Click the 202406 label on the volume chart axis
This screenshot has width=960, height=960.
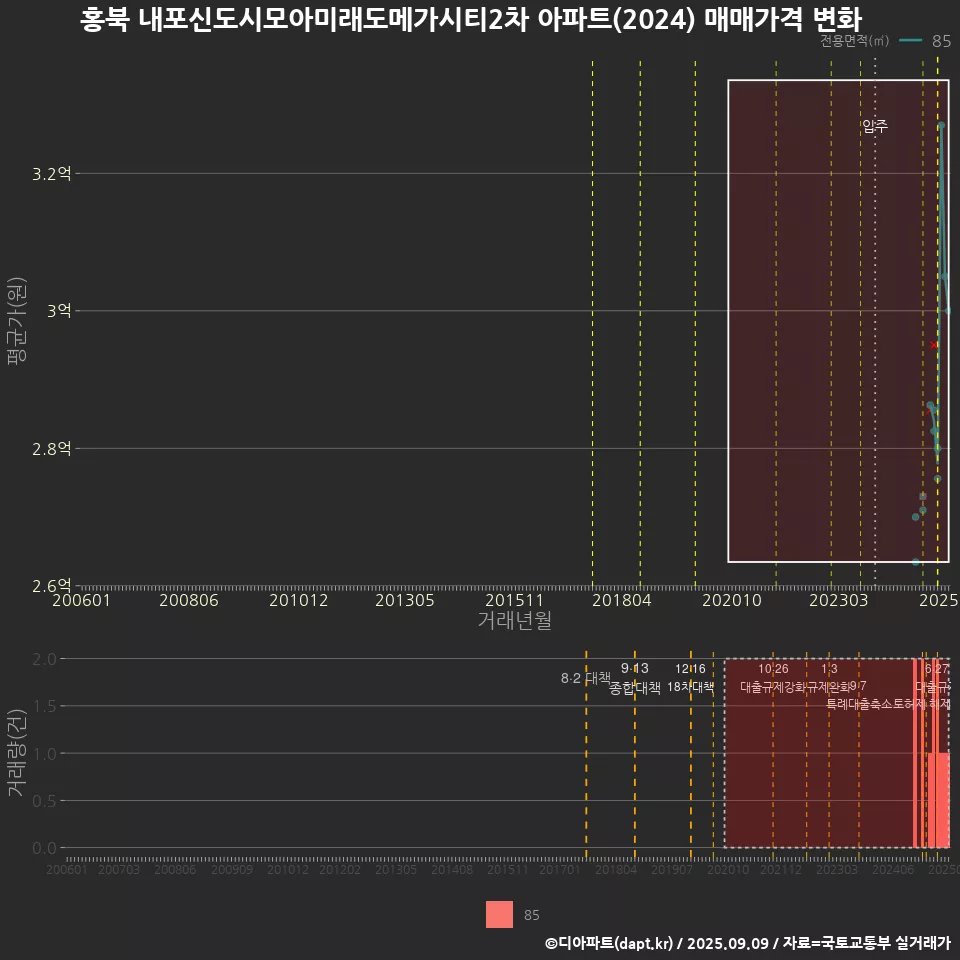pos(893,869)
